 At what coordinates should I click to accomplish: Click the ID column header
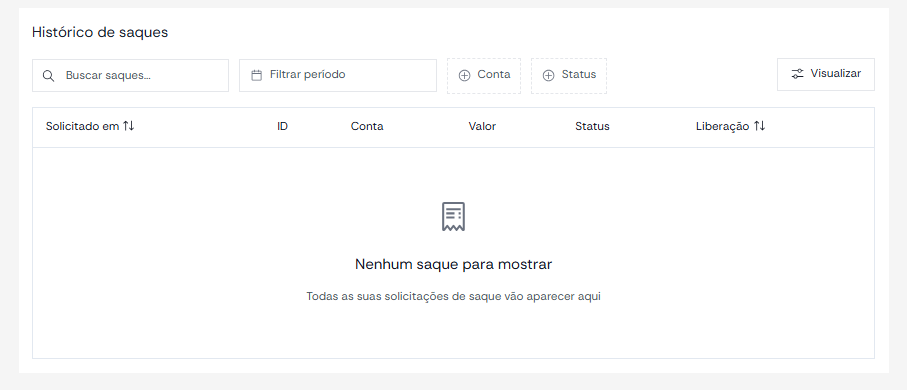(282, 126)
